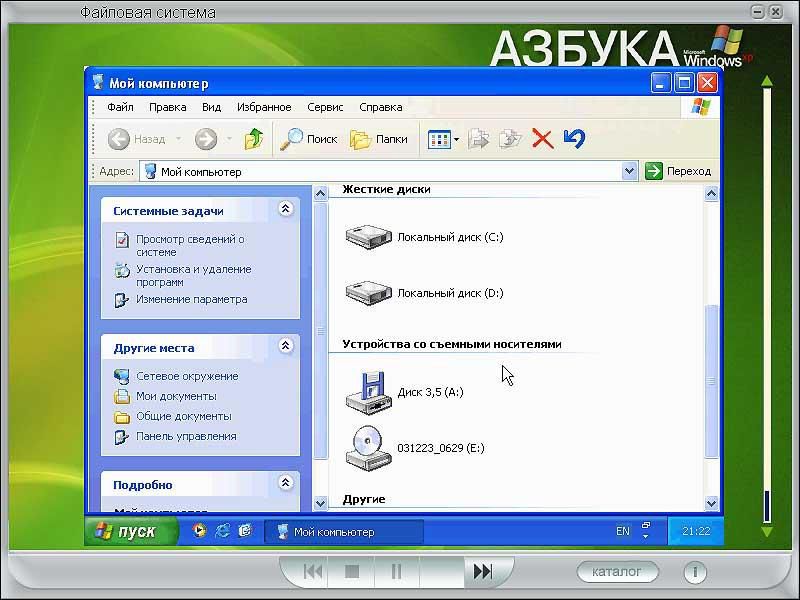Select the 3.5 floppy disk (A:)
This screenshot has width=800, height=600.
(367, 391)
